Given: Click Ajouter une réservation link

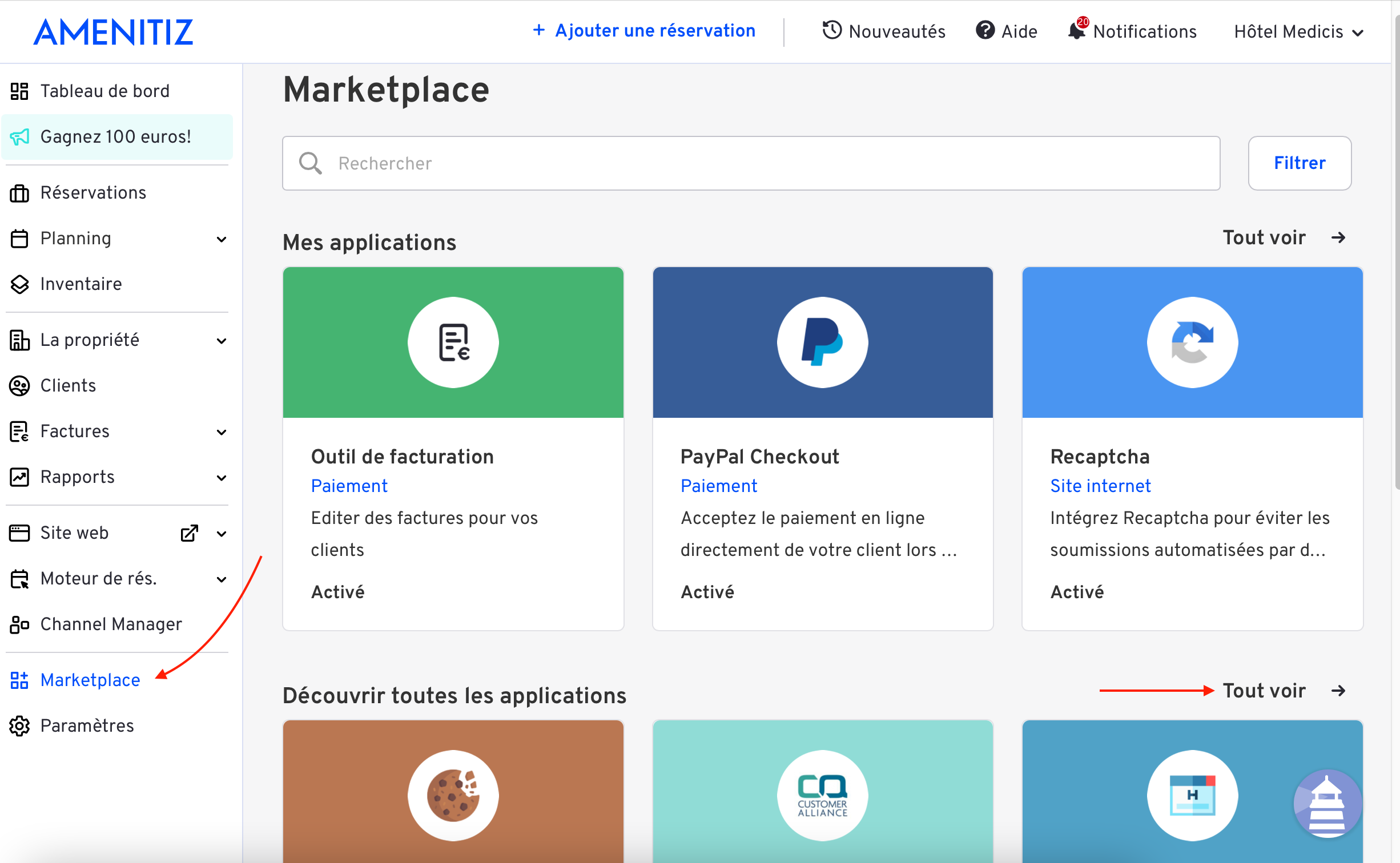Looking at the screenshot, I should (655, 30).
